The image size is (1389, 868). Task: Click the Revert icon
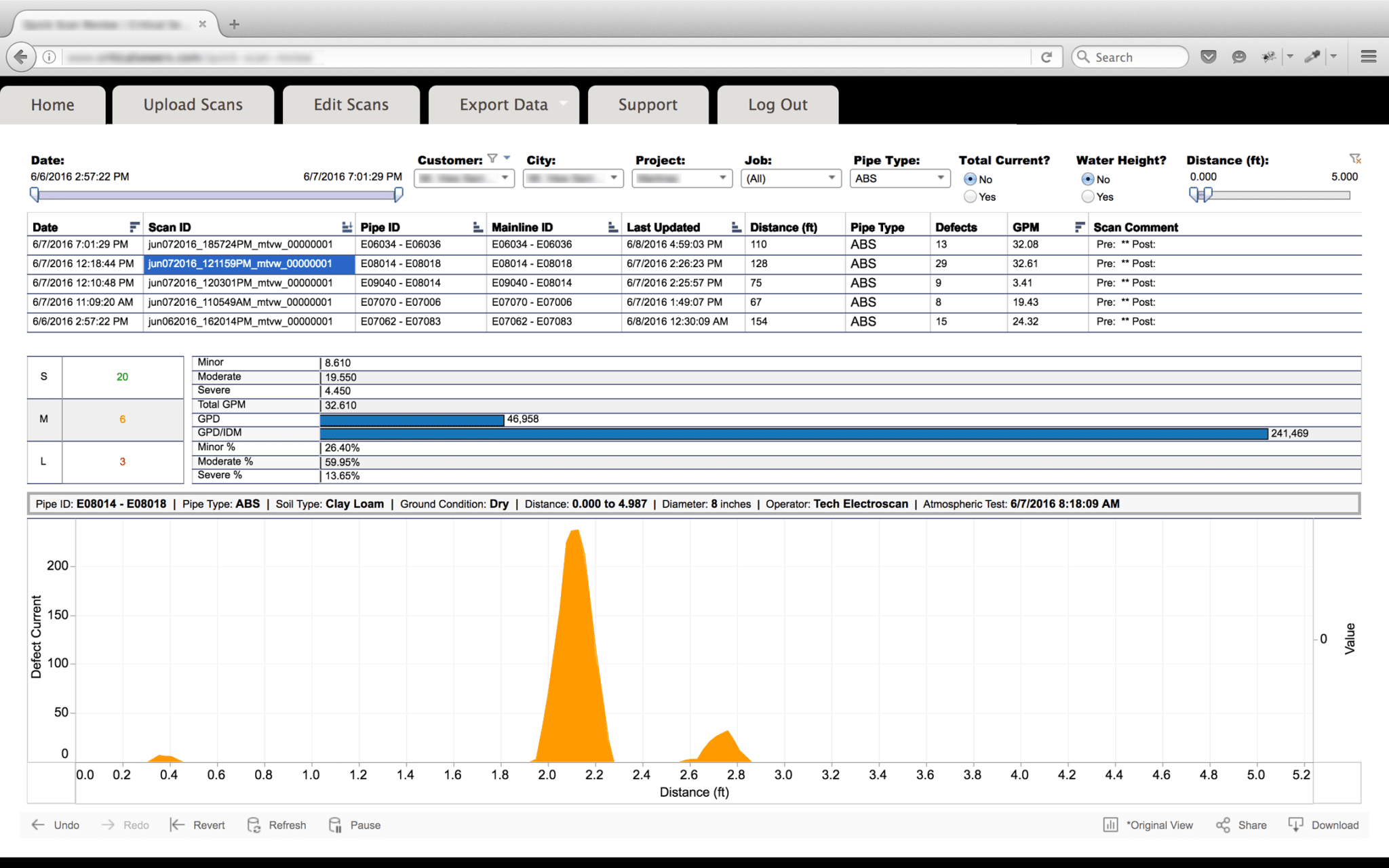tap(177, 825)
